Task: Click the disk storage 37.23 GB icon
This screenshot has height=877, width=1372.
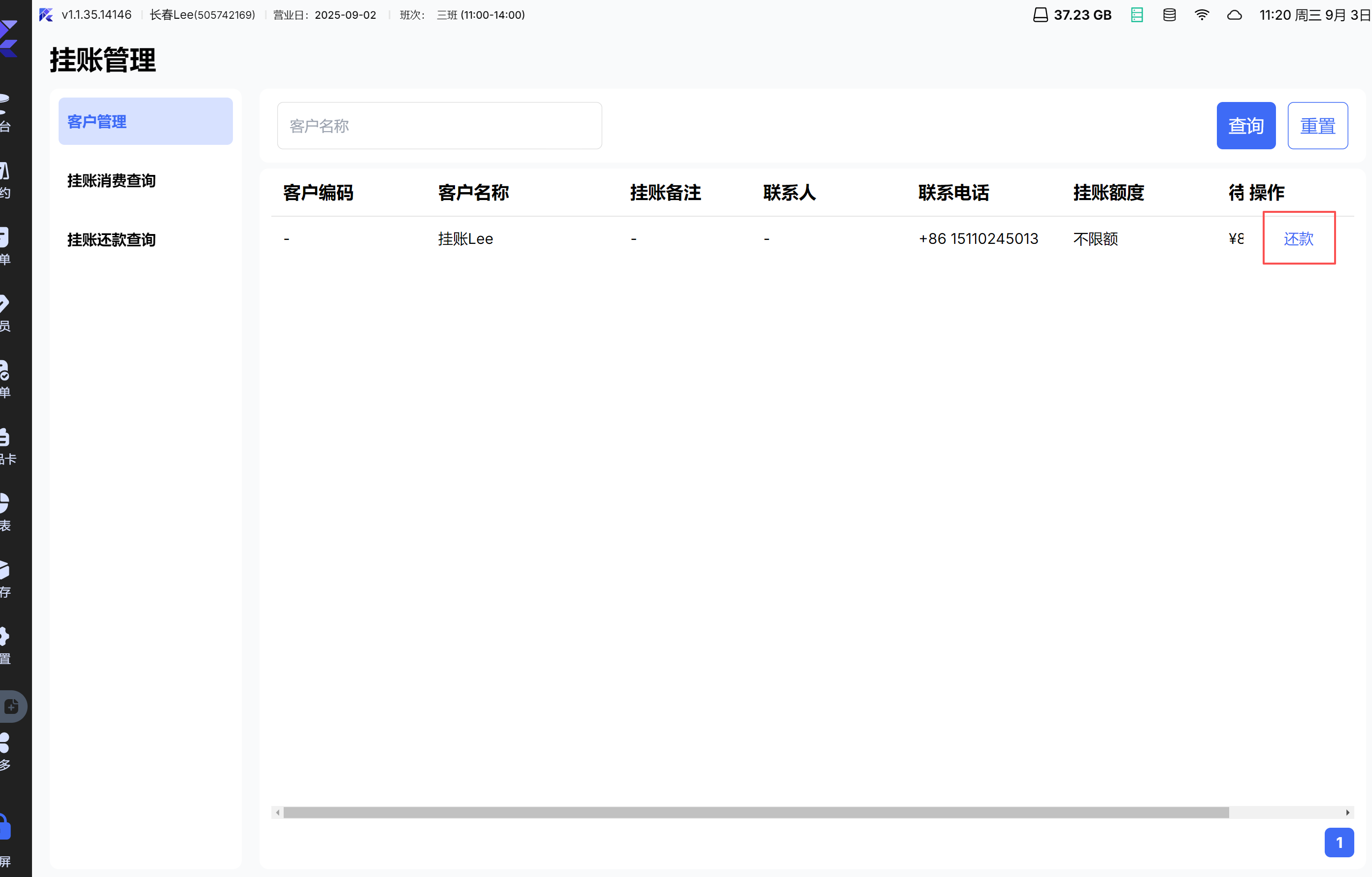Action: [x=1040, y=15]
